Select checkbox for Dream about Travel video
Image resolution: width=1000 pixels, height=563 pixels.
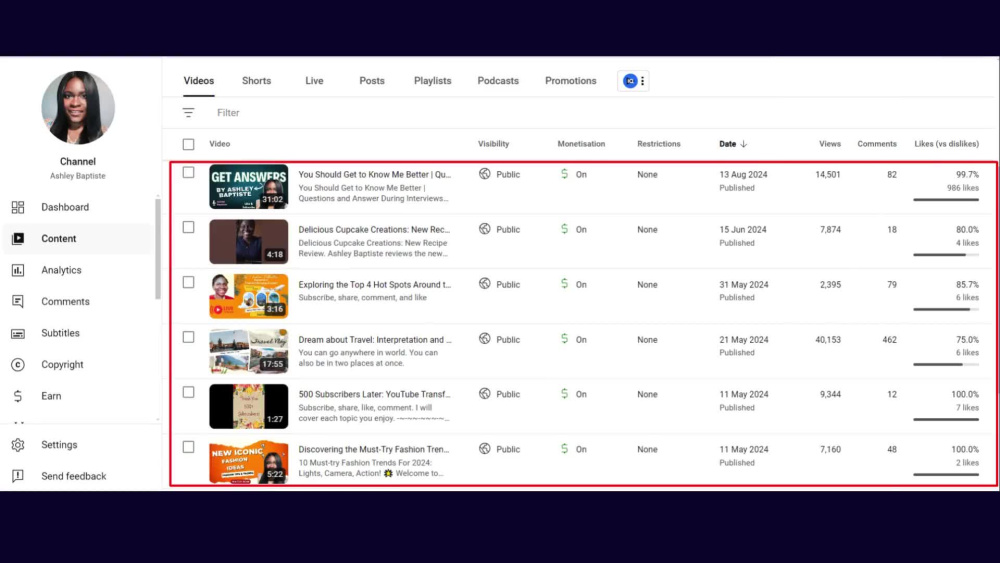pos(188,337)
